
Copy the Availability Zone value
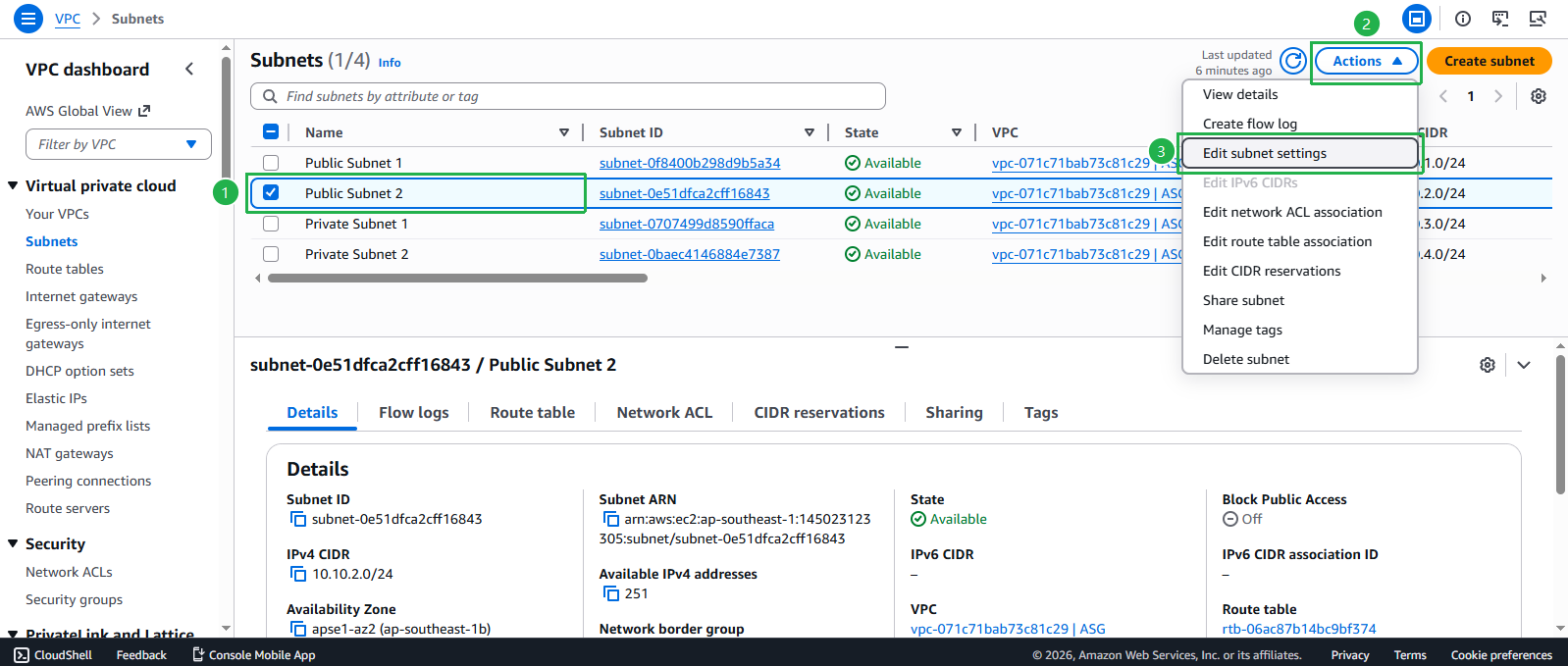(x=297, y=629)
